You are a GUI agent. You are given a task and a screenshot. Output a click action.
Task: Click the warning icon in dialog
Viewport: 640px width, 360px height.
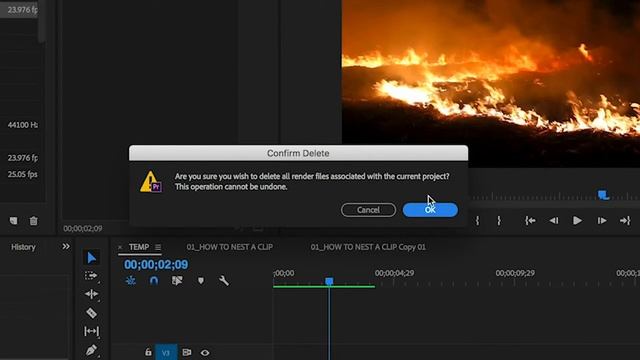coord(151,182)
